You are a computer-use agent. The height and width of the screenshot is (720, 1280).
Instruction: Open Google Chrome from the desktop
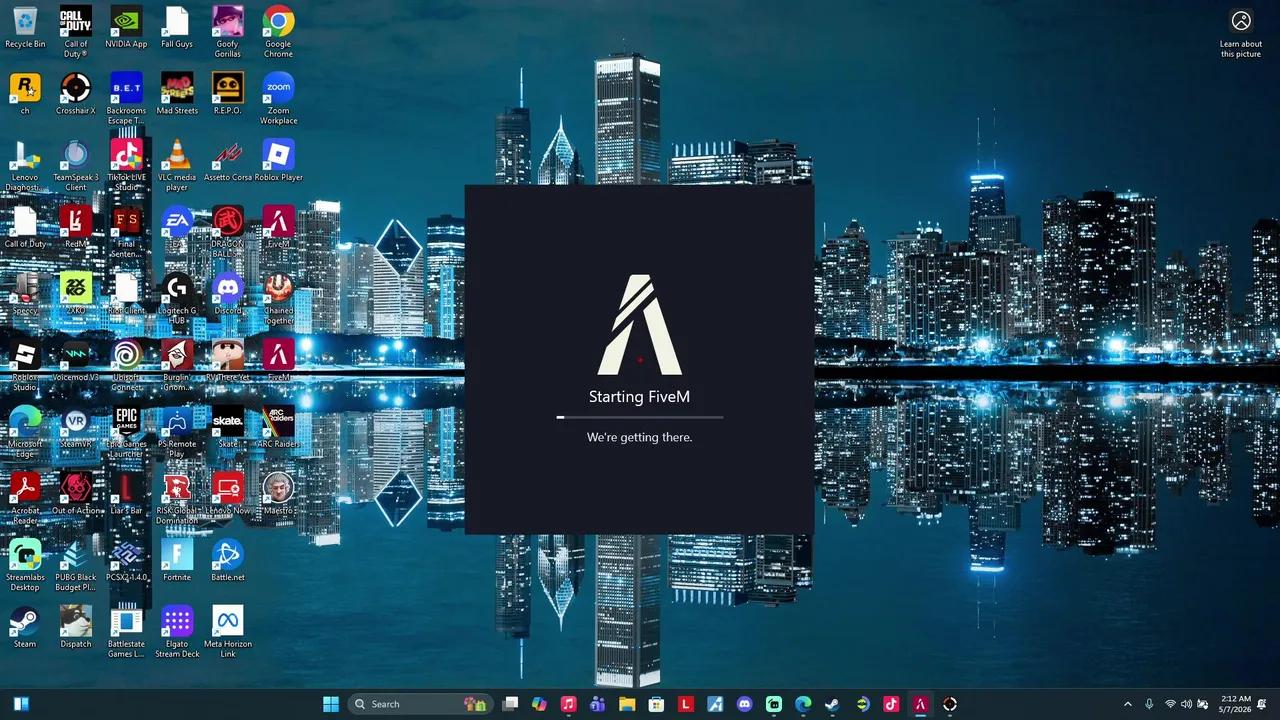coord(278,31)
